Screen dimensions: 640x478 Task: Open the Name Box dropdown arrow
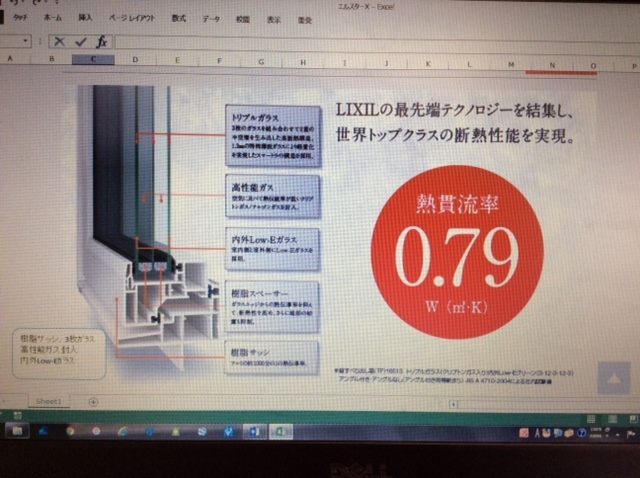click(25, 41)
